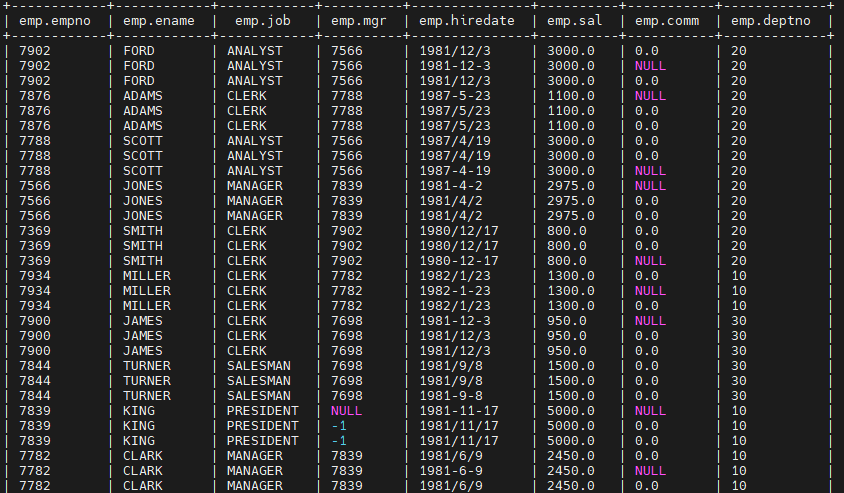844x493 pixels.
Task: Click NULL comm in the 1982-1-23 MILLER row
Action: (650, 291)
